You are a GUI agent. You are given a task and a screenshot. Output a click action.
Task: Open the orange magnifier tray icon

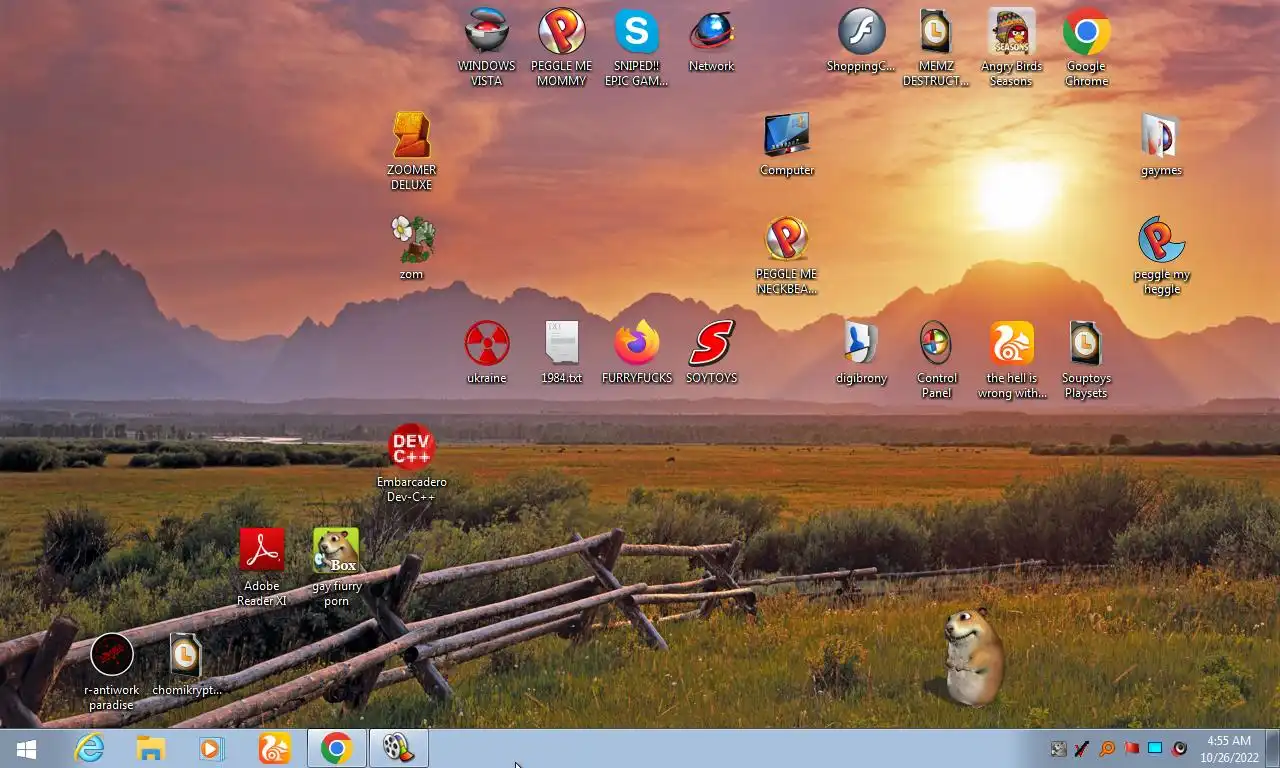[x=1107, y=748]
